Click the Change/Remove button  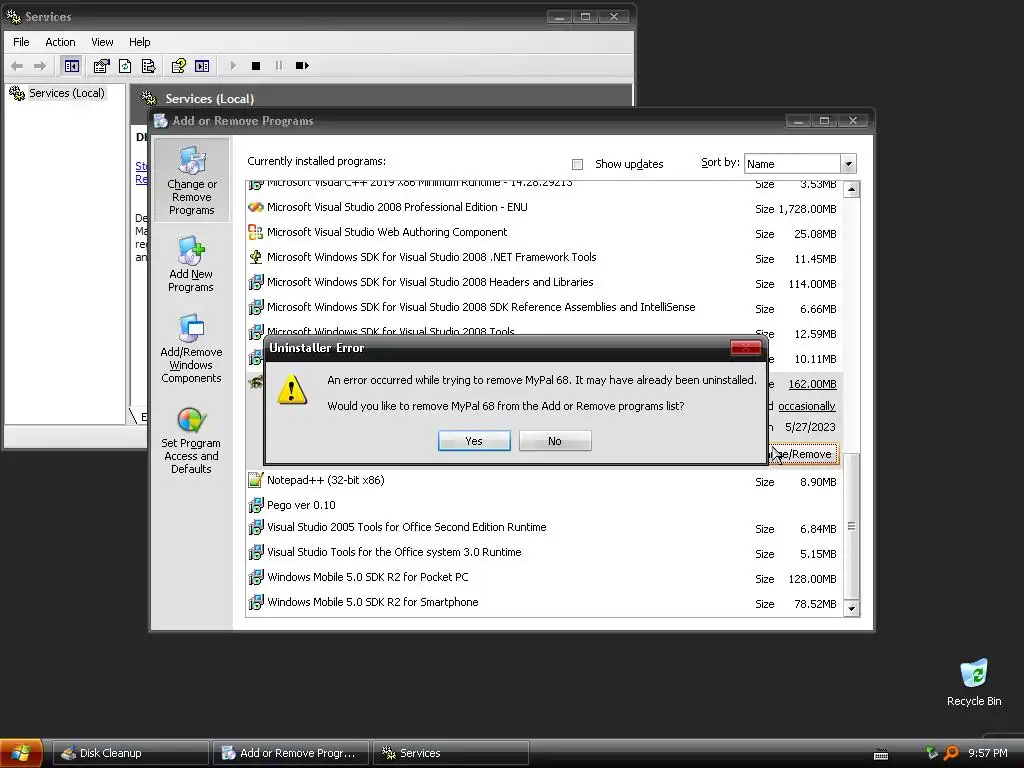point(803,454)
